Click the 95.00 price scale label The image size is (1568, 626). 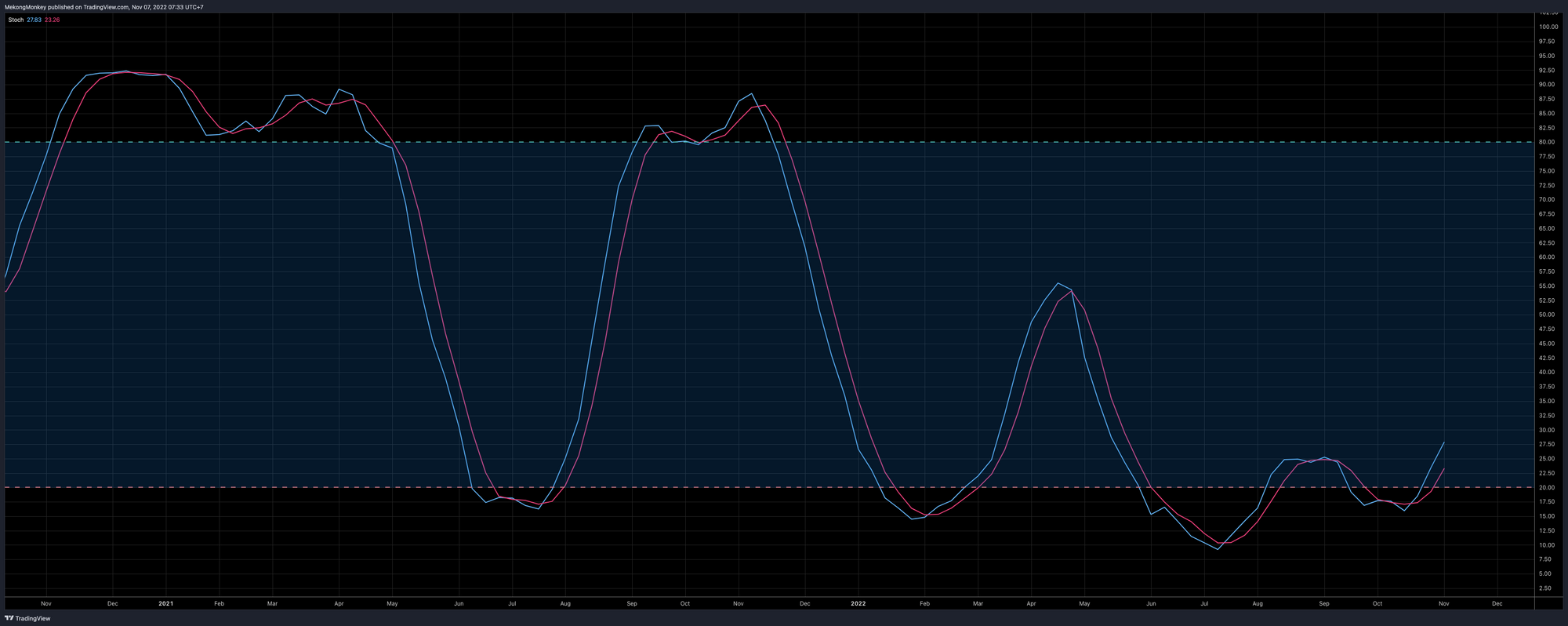(1546, 56)
